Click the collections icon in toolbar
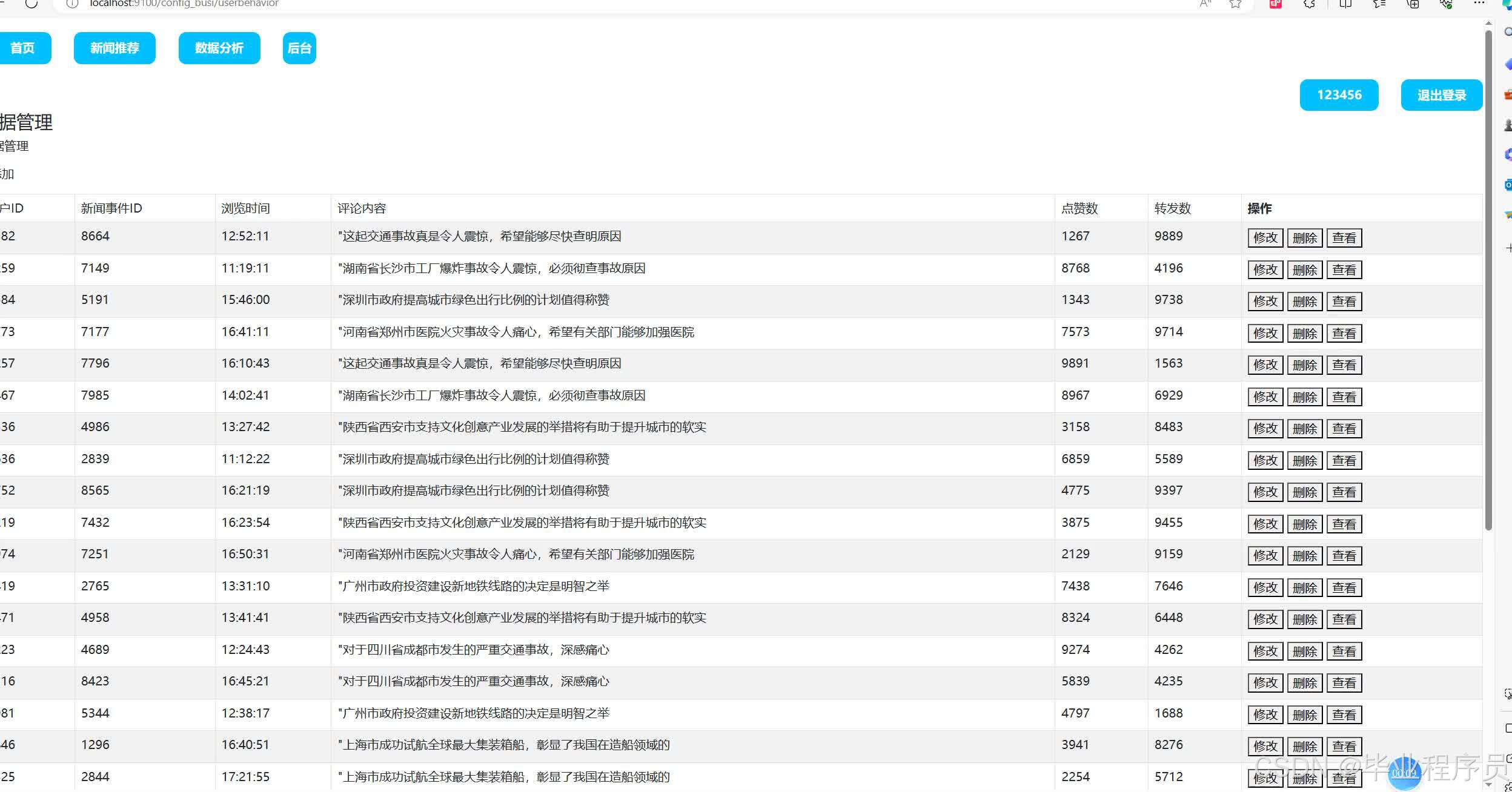 tap(1413, 4)
